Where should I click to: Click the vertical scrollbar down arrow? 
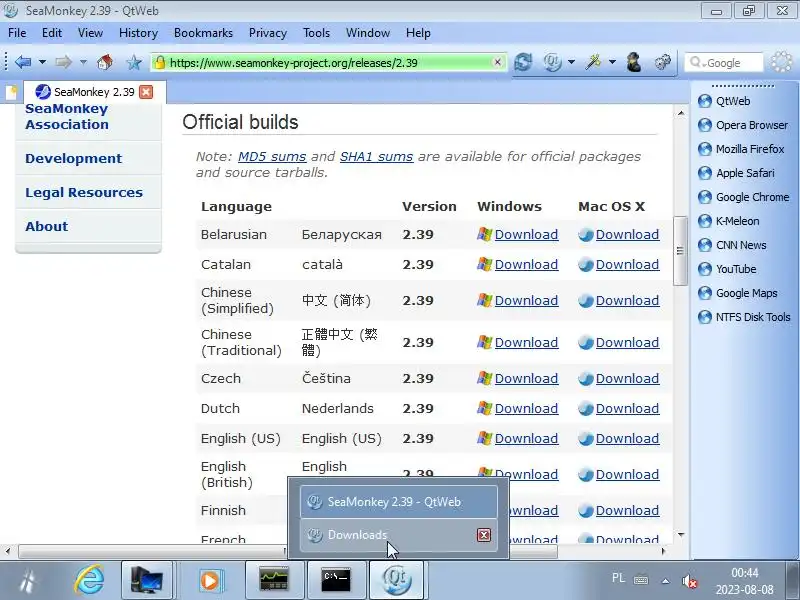click(681, 535)
